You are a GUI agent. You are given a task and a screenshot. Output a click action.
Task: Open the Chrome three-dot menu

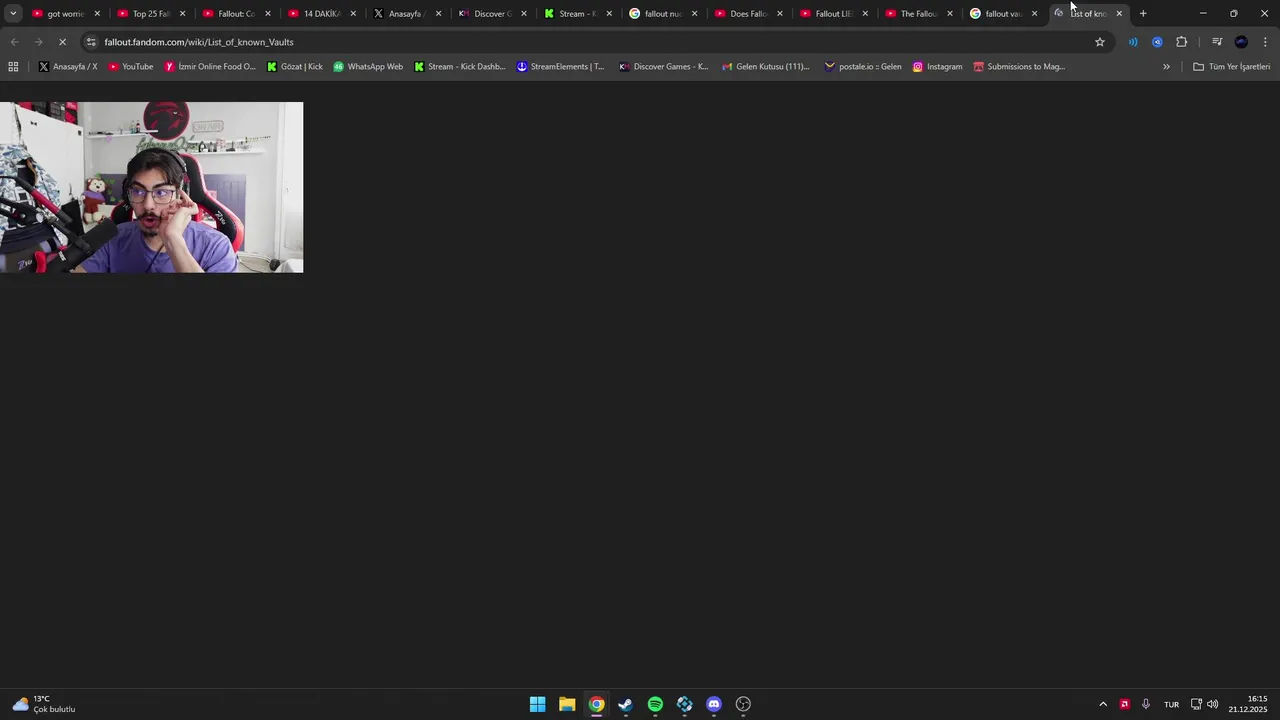1266,42
